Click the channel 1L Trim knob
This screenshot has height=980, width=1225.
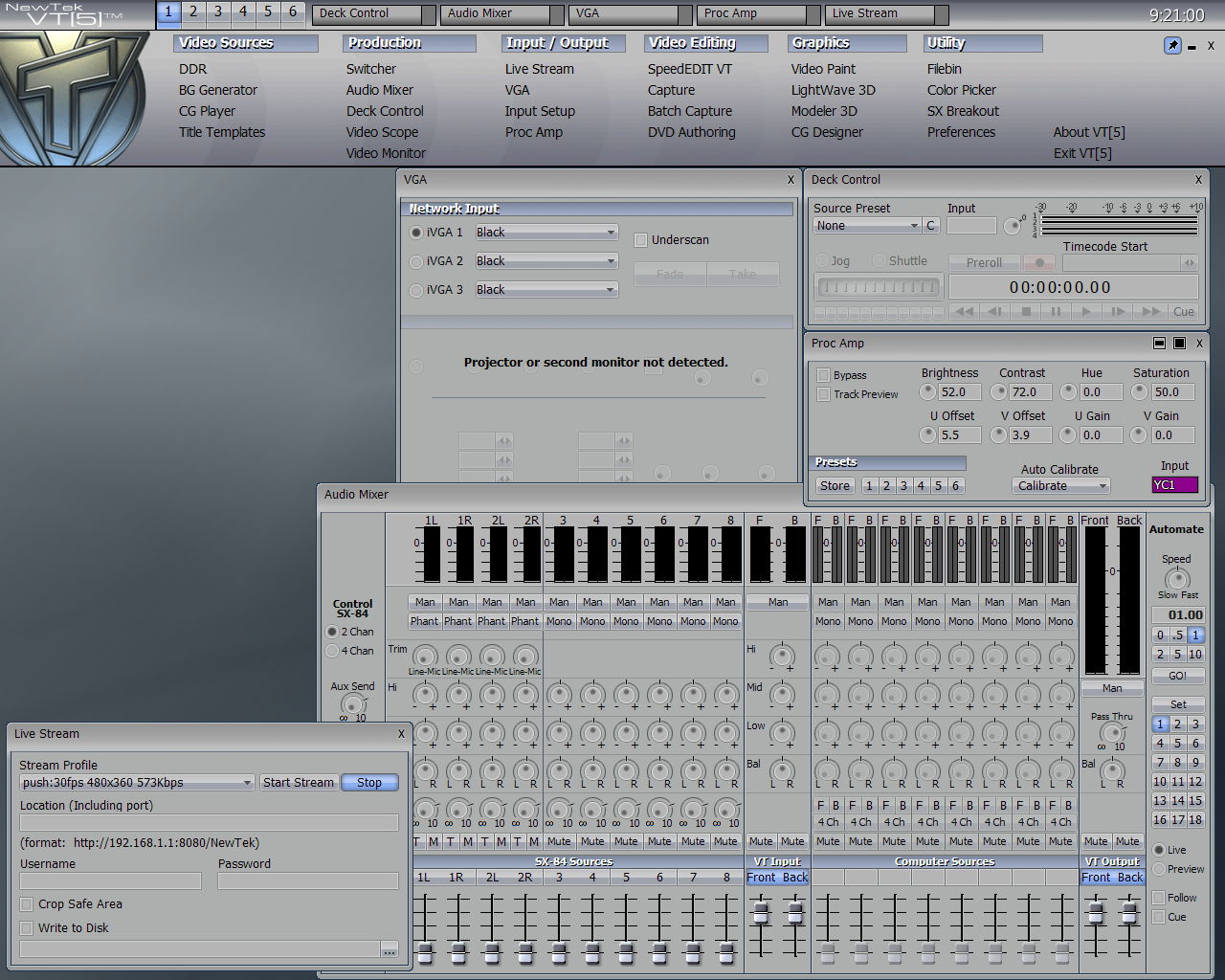click(x=425, y=657)
